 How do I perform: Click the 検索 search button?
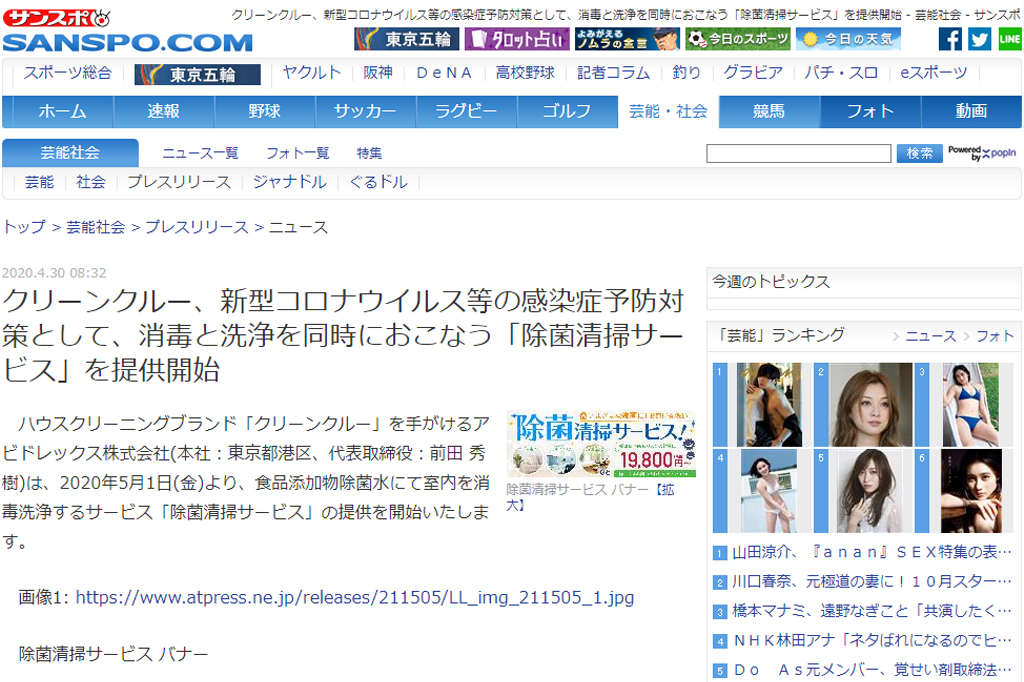coord(920,154)
